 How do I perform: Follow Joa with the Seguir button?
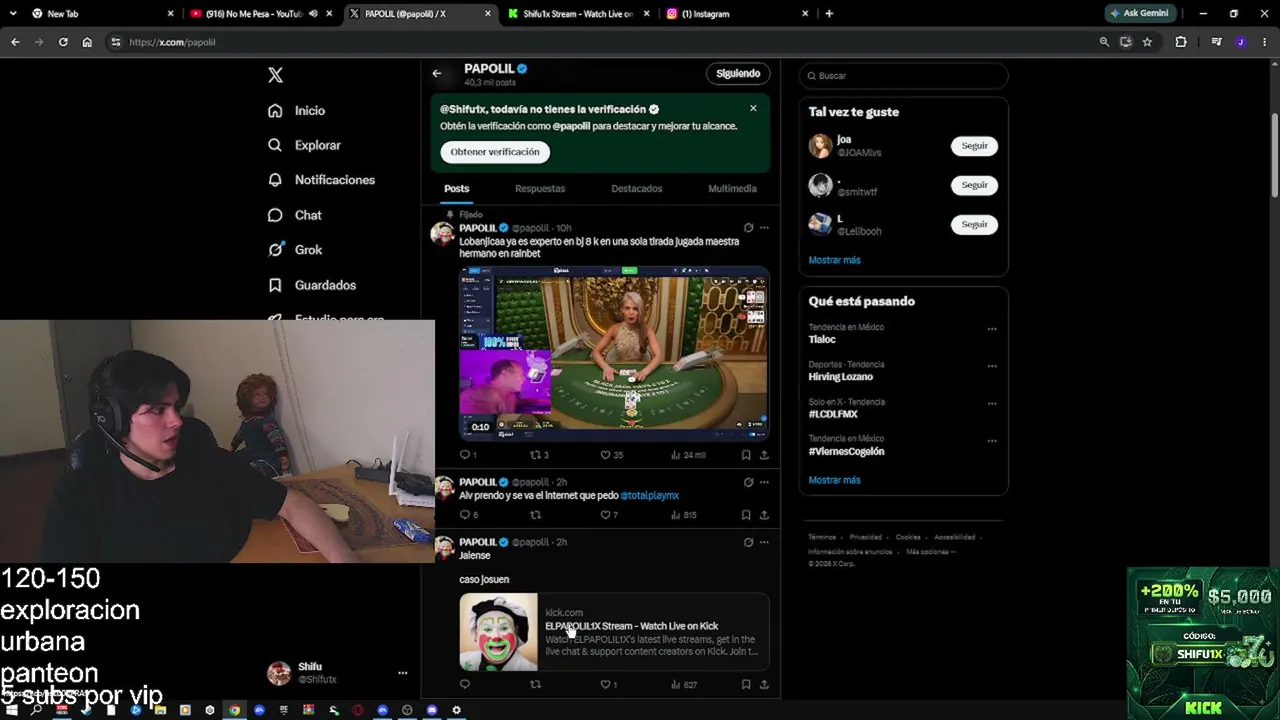click(974, 146)
